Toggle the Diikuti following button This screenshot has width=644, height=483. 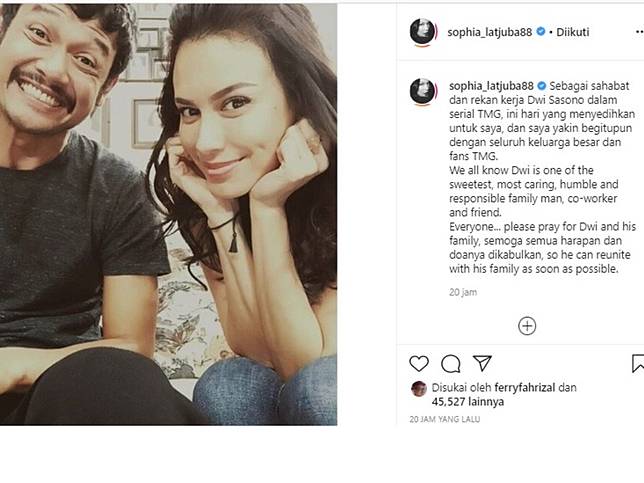click(573, 32)
